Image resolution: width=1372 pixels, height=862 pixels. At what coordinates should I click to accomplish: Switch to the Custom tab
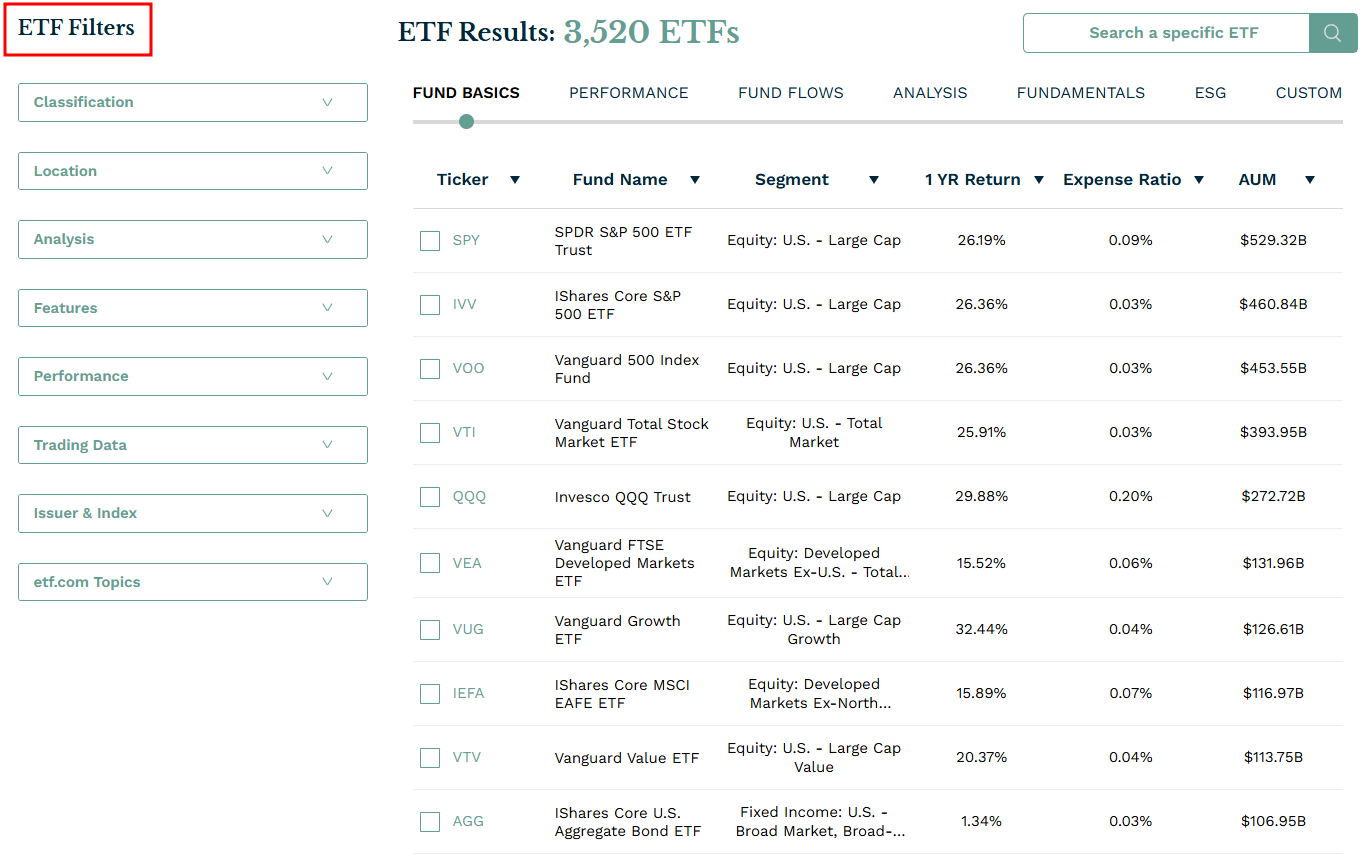coord(1309,93)
